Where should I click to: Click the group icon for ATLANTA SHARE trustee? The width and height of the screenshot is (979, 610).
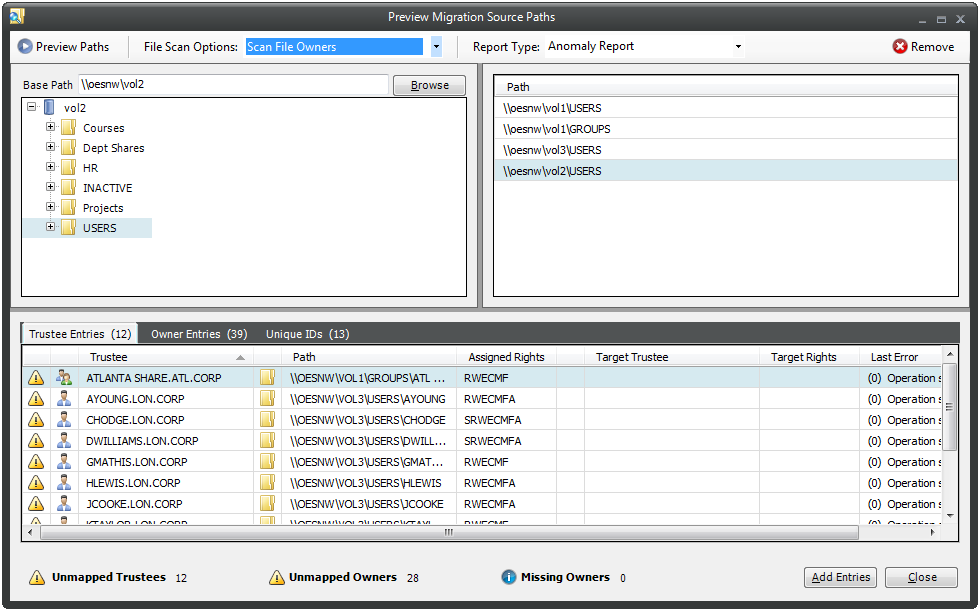click(x=65, y=378)
